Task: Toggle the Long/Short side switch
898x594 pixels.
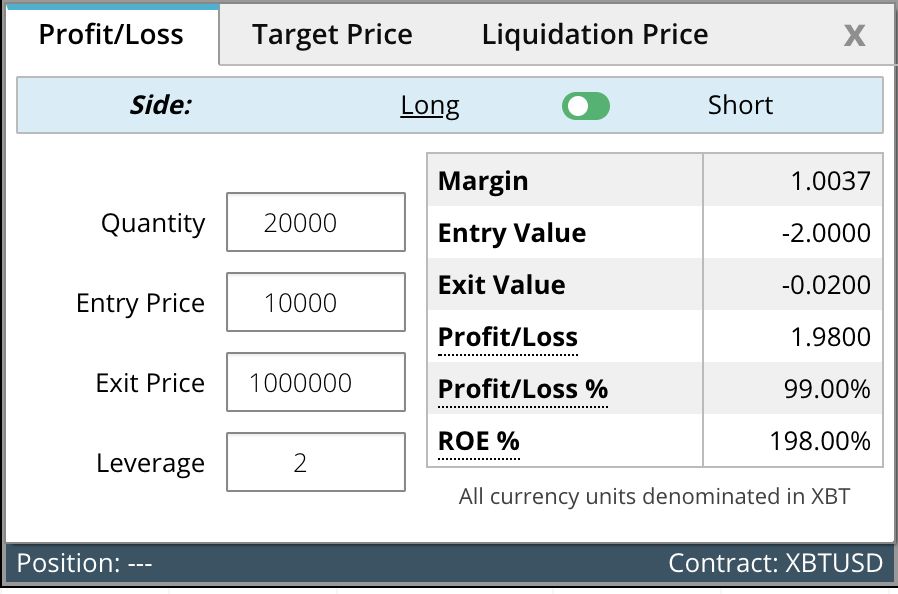Action: 585,106
